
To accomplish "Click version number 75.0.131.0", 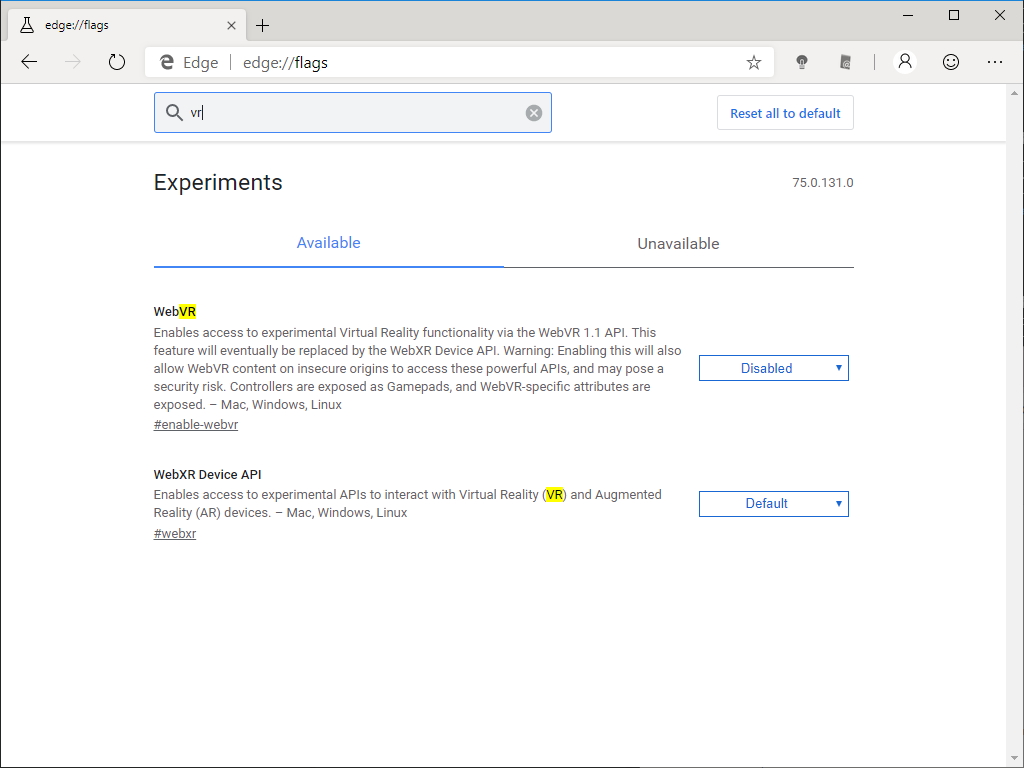I will pyautogui.click(x=823, y=183).
